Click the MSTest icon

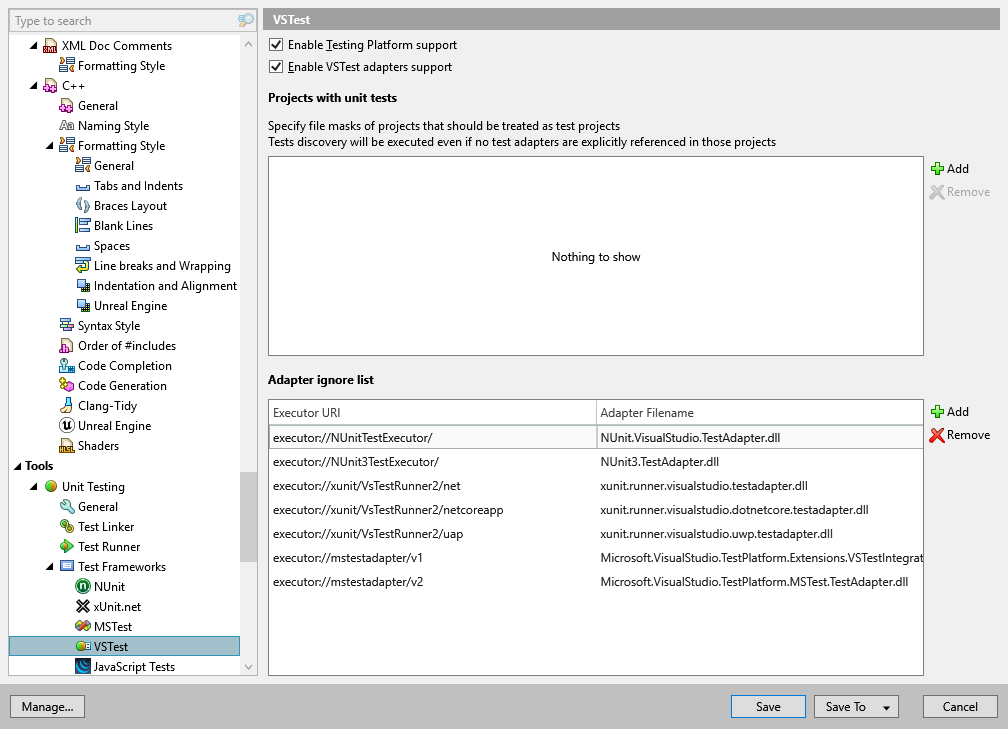click(x=82, y=626)
